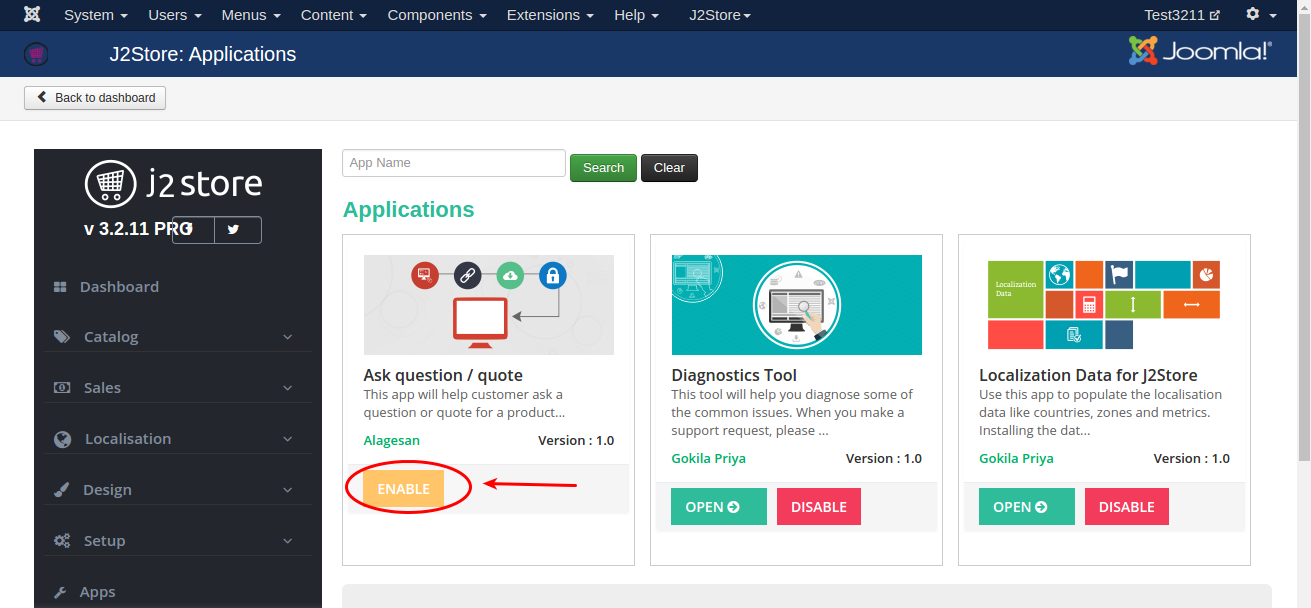
Task: Click the wrench icon beside Apps
Action: click(x=60, y=592)
